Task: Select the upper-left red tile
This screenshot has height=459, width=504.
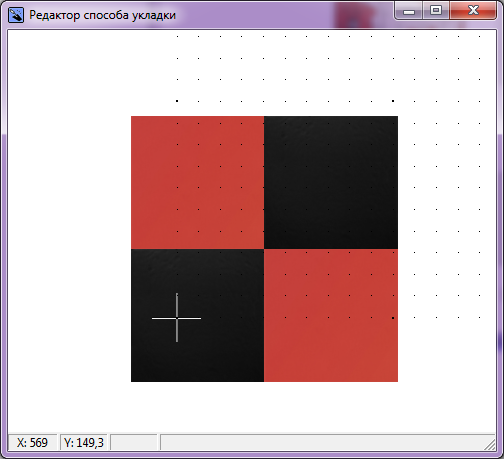Action: (x=197, y=182)
